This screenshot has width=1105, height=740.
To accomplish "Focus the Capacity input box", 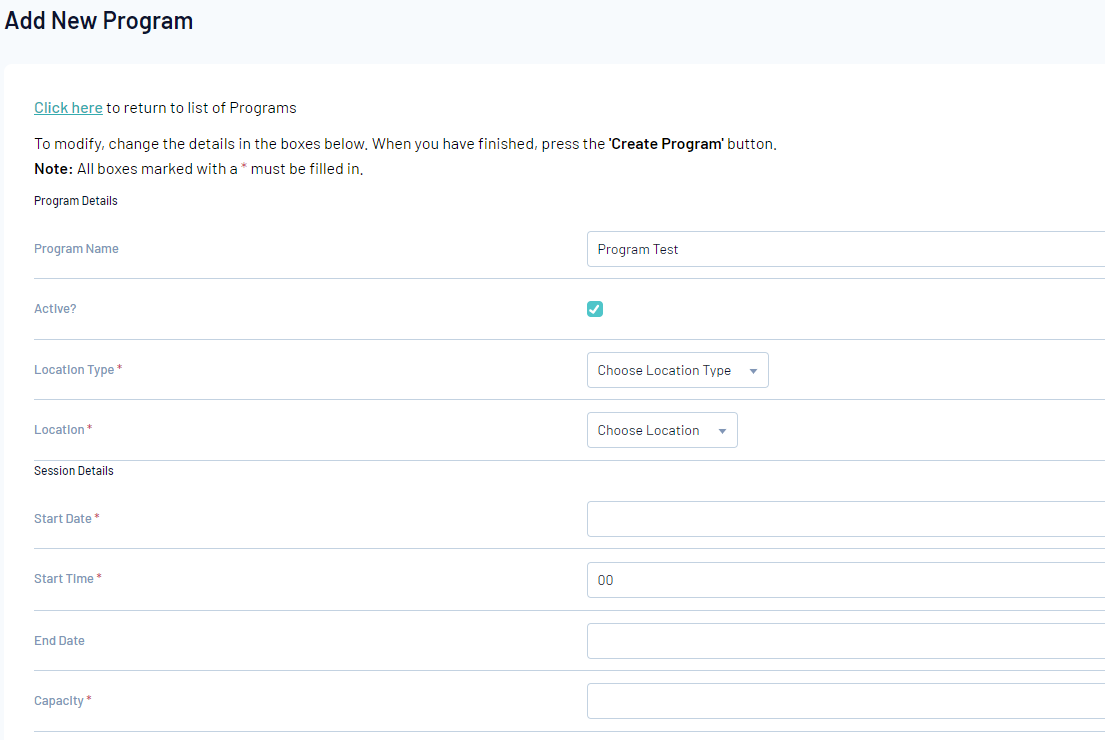I will [x=845, y=701].
